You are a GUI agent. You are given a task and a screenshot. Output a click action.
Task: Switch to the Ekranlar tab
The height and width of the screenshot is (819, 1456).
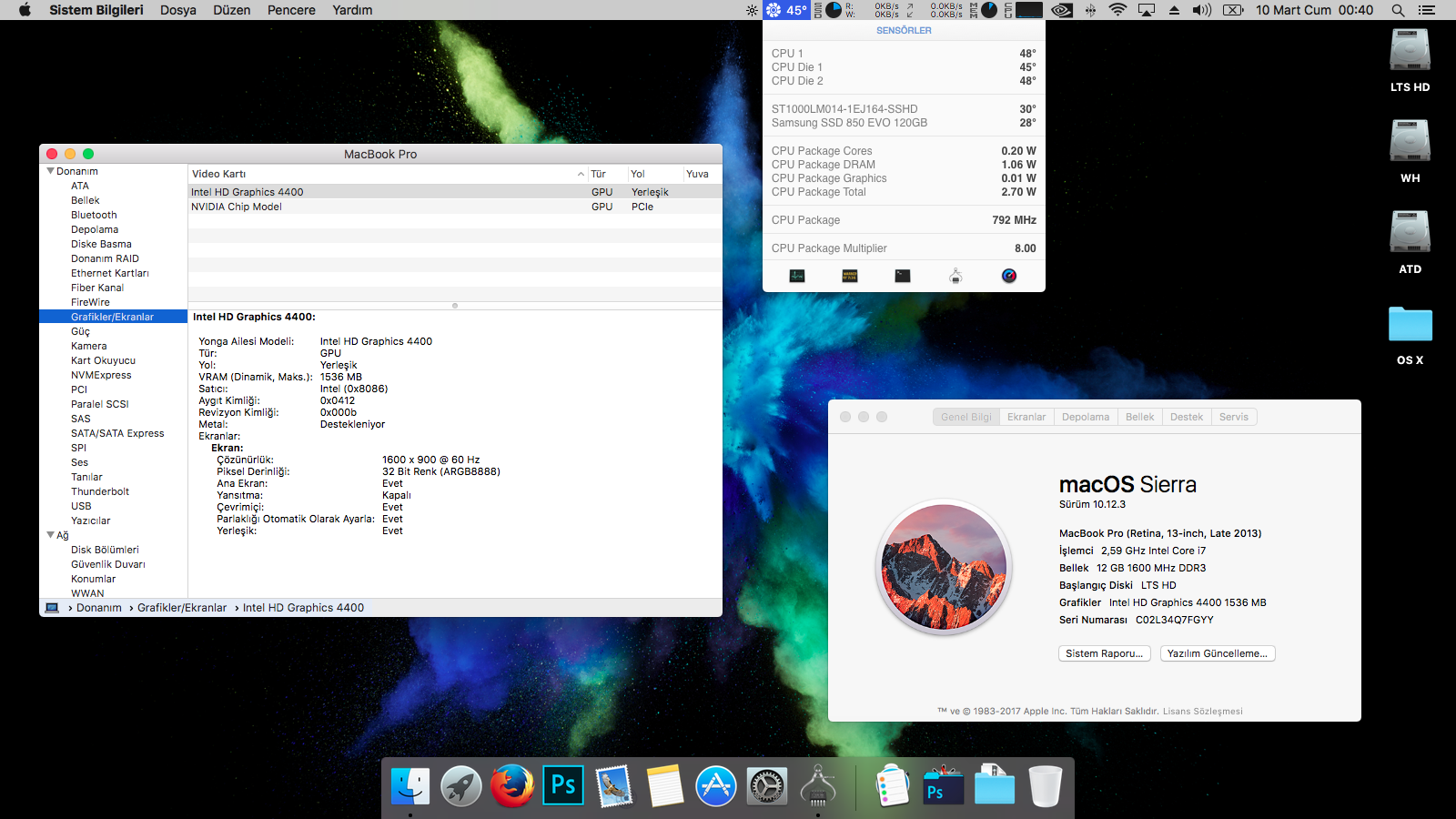1026,417
